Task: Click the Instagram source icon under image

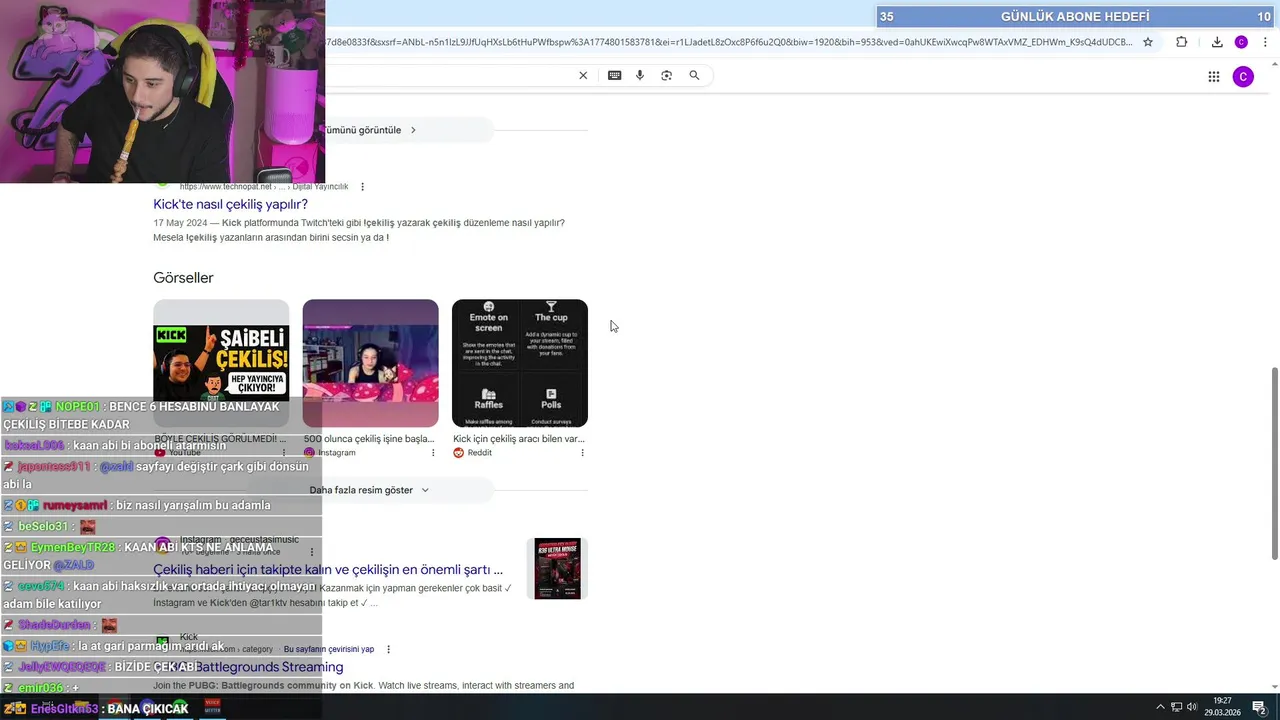Action: (309, 453)
